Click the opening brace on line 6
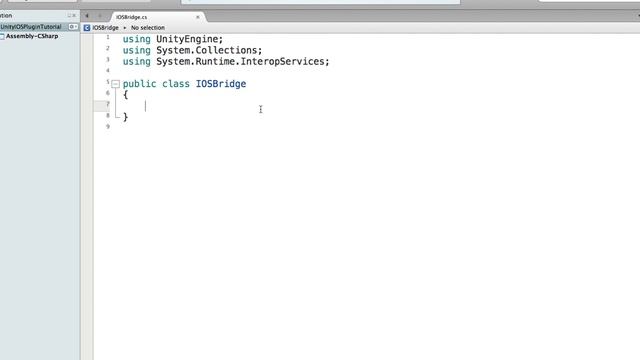Screen dimensions: 640x360 126,95
